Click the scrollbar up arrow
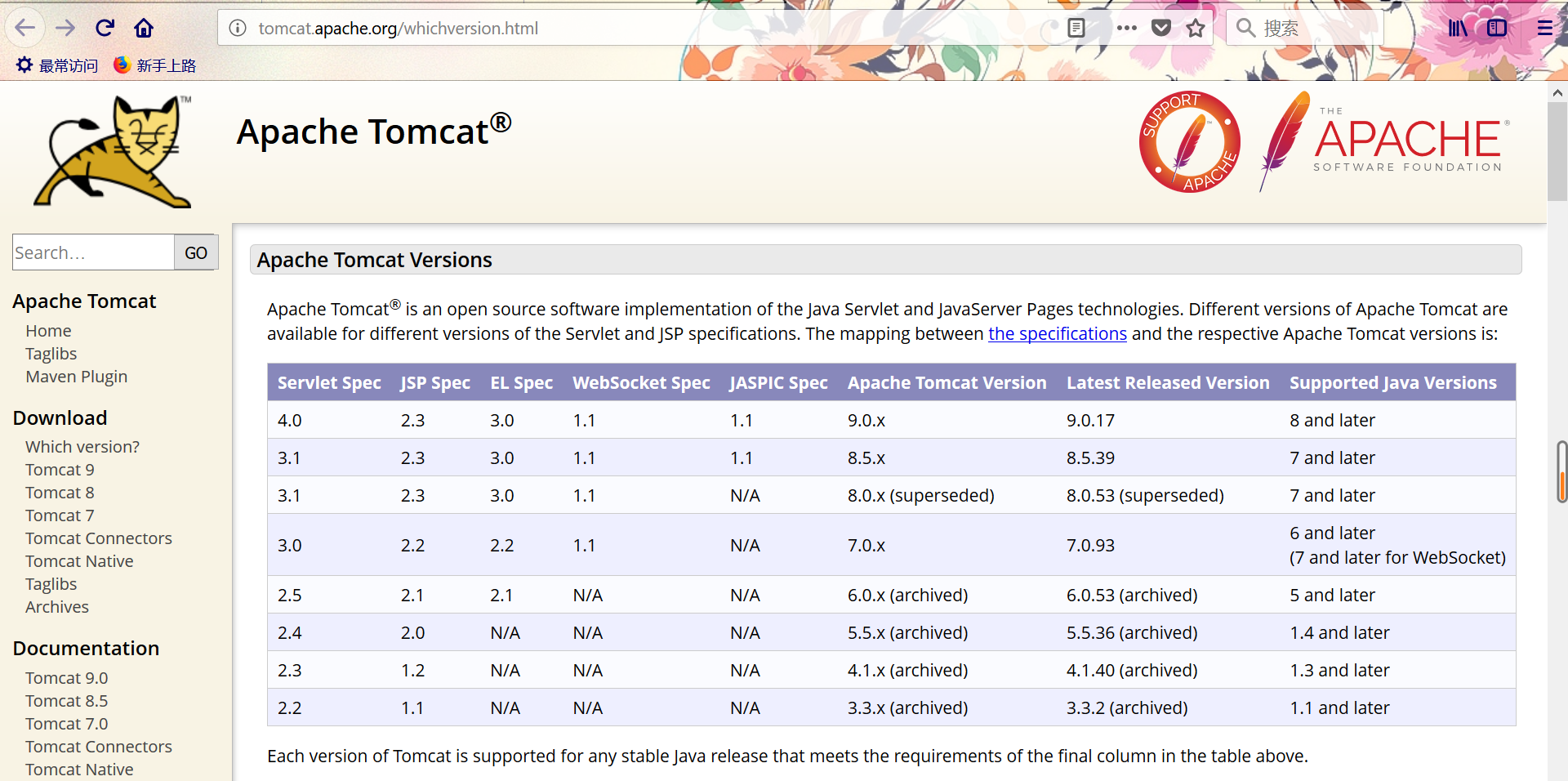The height and width of the screenshot is (781, 1568). pyautogui.click(x=1557, y=93)
